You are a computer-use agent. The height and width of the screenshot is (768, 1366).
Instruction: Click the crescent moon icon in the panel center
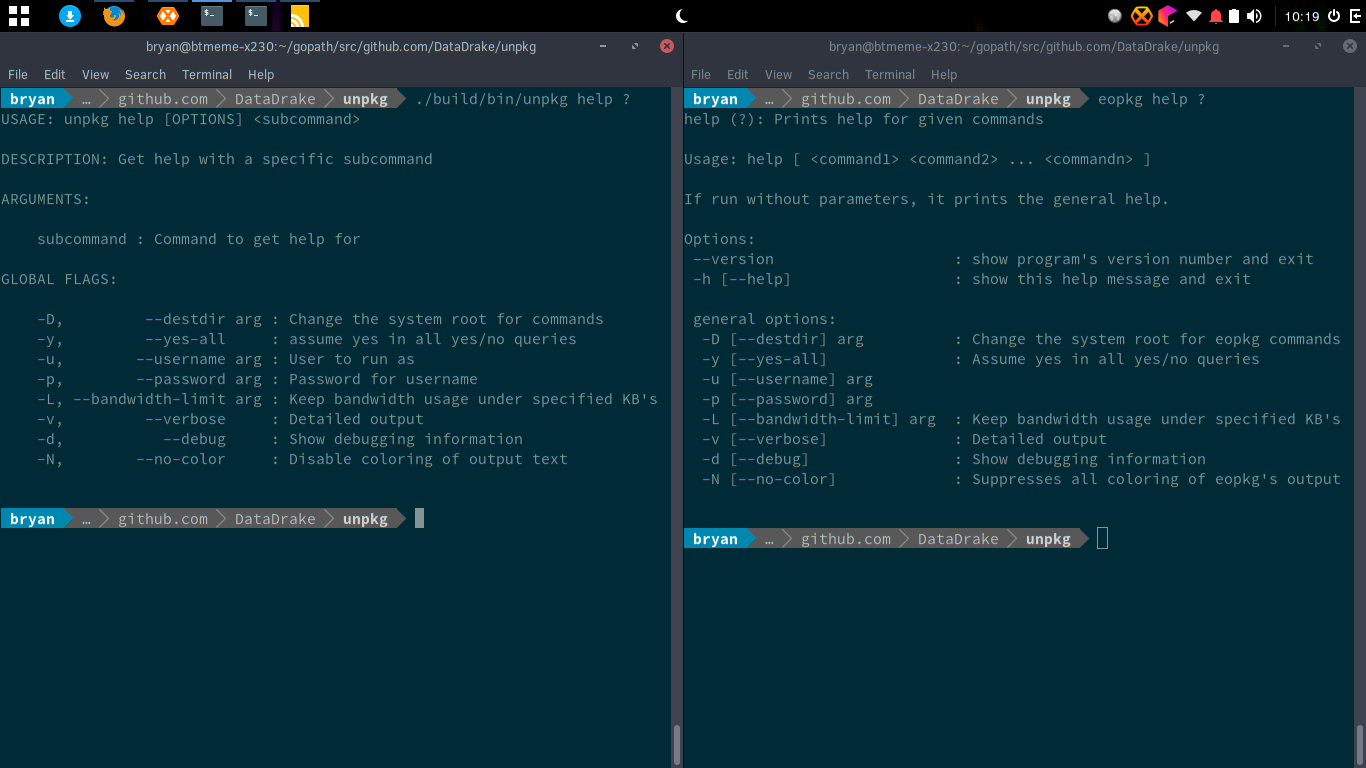point(683,15)
